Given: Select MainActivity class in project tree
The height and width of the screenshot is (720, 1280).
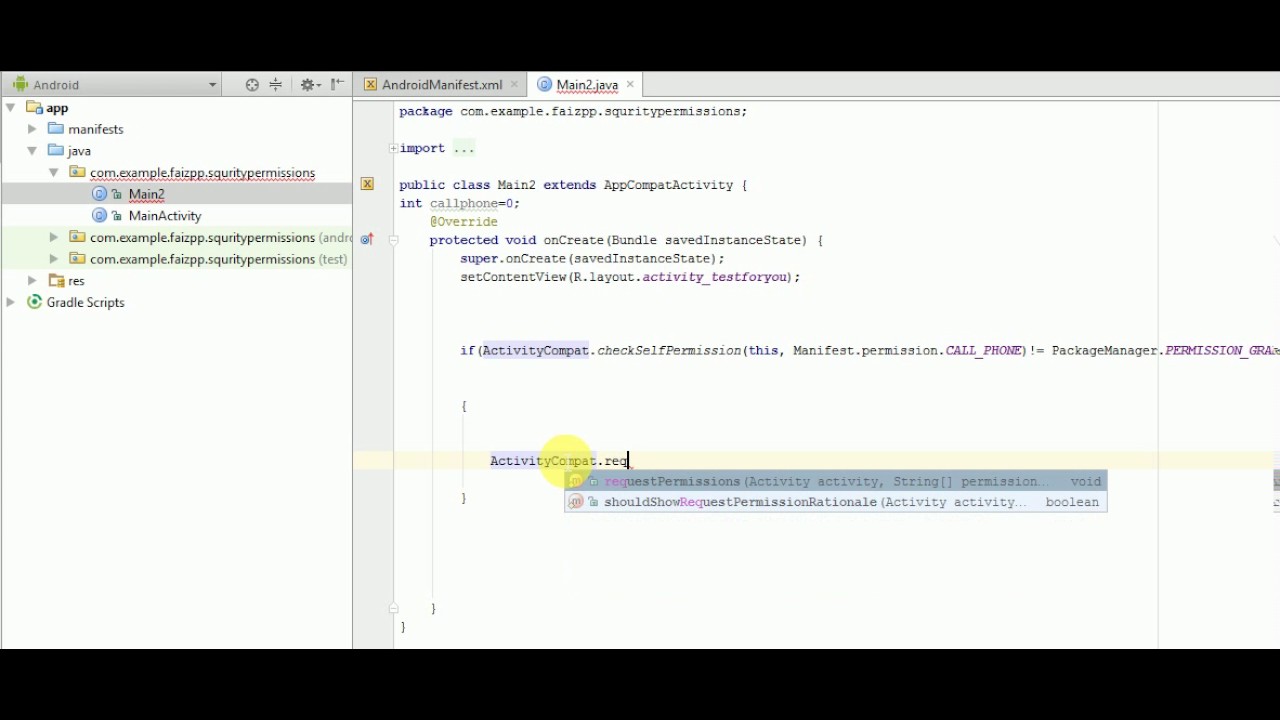Looking at the screenshot, I should coord(165,216).
